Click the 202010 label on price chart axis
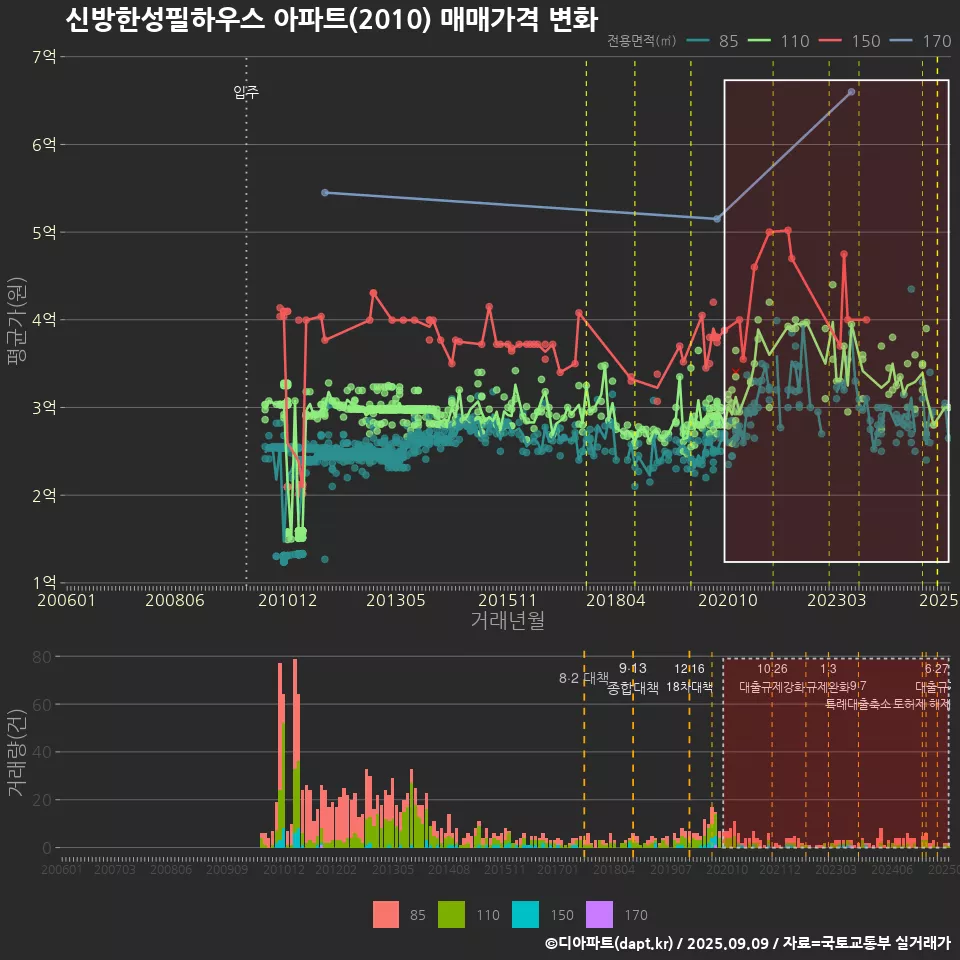 (728, 600)
